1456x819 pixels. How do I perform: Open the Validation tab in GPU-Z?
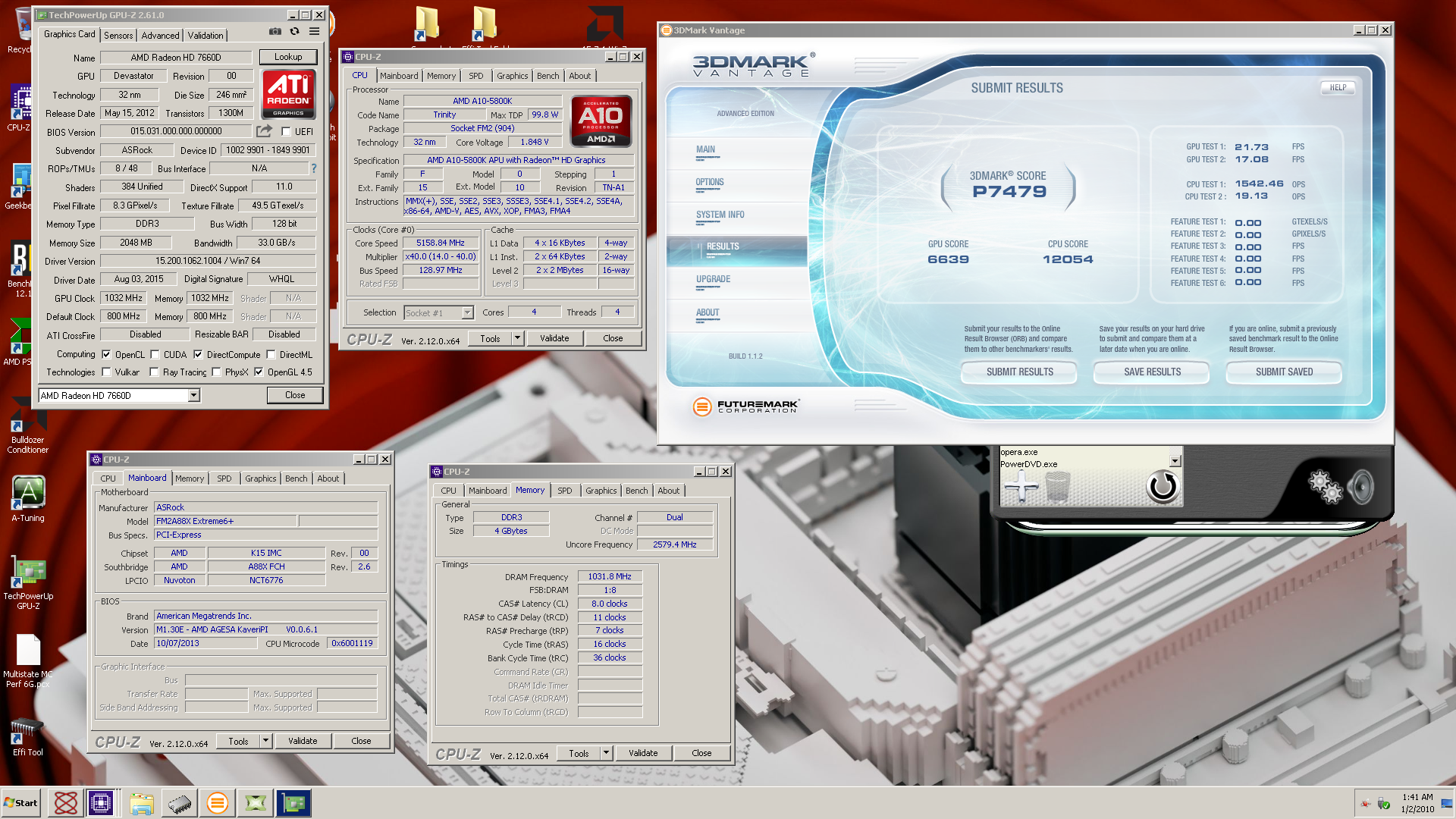pyautogui.click(x=206, y=35)
